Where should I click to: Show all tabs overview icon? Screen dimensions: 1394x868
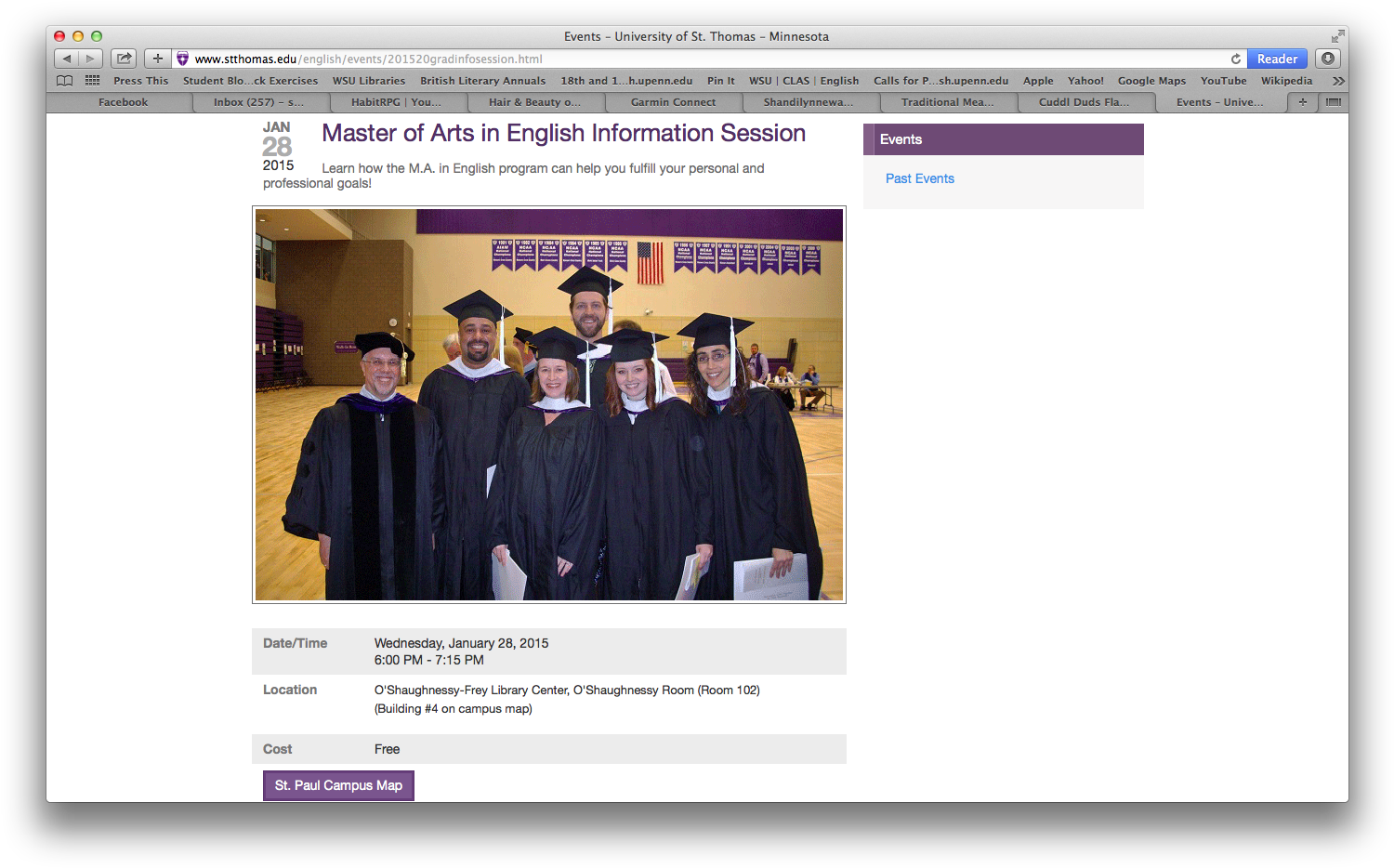(1333, 102)
